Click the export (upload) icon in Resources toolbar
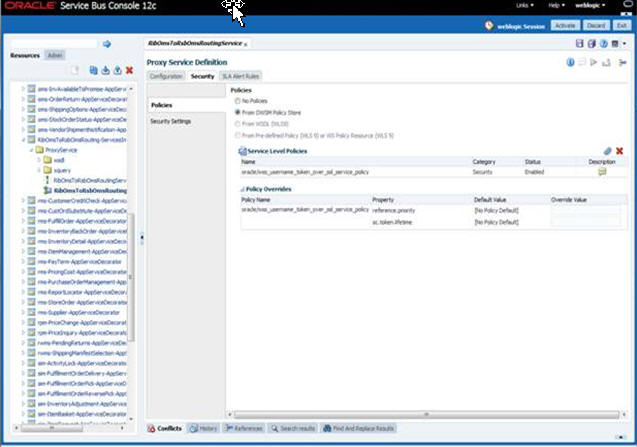The height and width of the screenshot is (447, 637). 117,70
